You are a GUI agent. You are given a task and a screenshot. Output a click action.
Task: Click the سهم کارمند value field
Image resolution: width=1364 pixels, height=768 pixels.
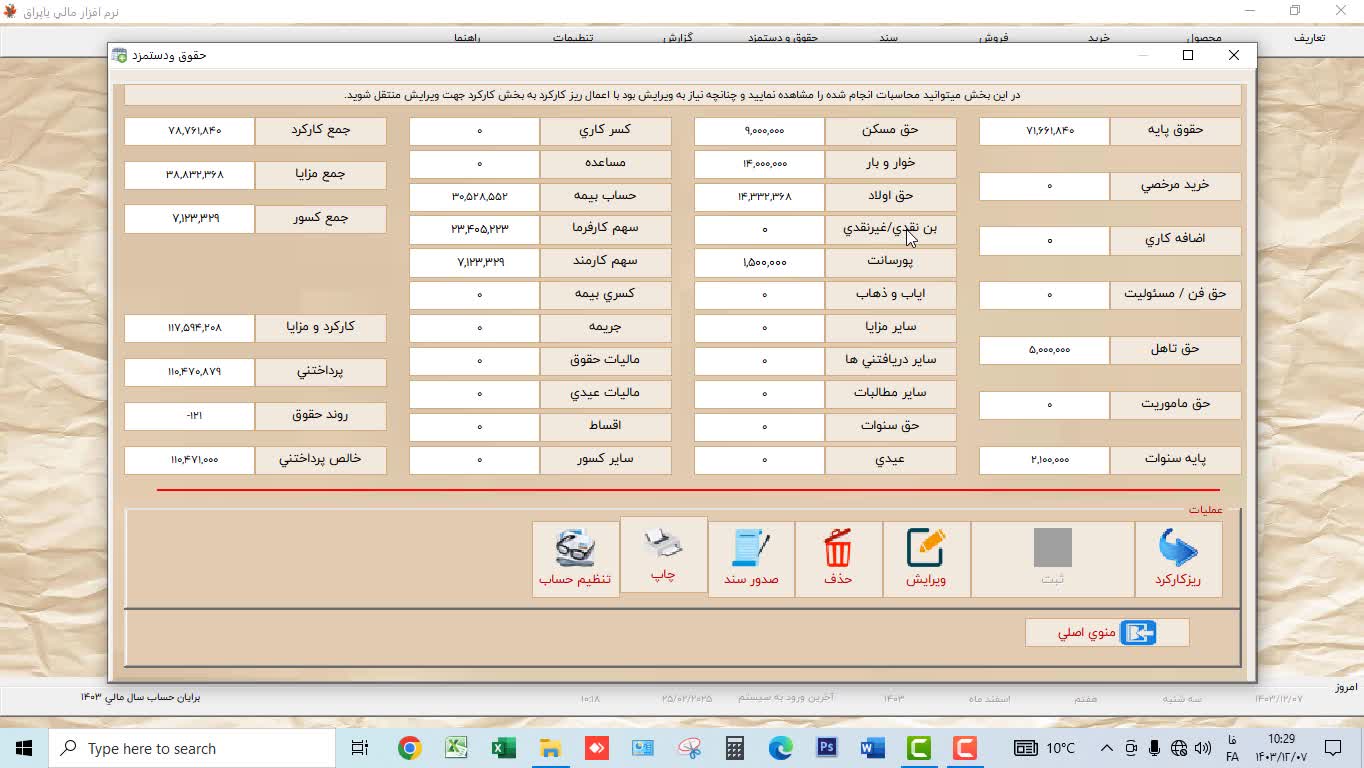pos(474,263)
